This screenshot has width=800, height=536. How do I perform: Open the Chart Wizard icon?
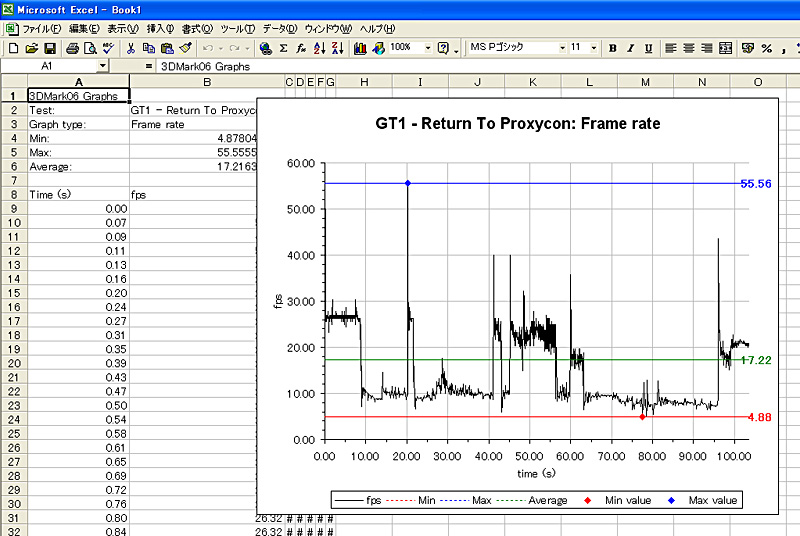[x=361, y=48]
